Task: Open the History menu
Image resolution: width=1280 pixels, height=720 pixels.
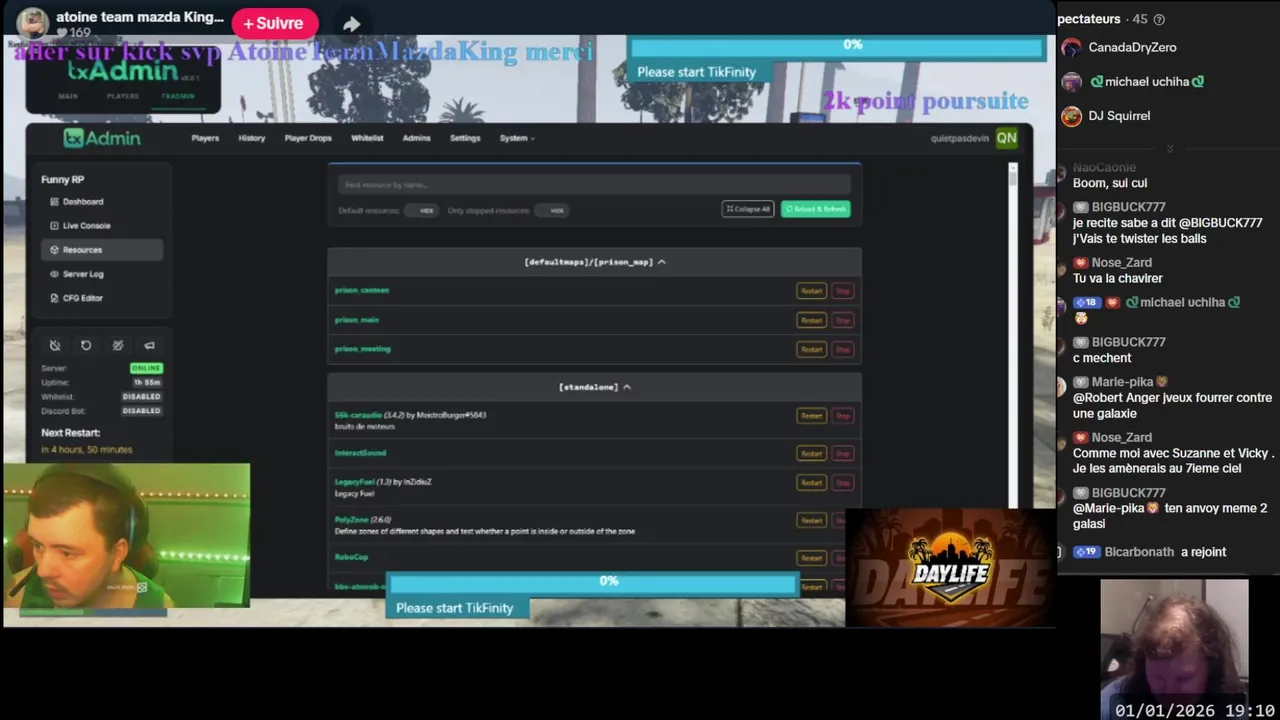Action: tap(252, 138)
